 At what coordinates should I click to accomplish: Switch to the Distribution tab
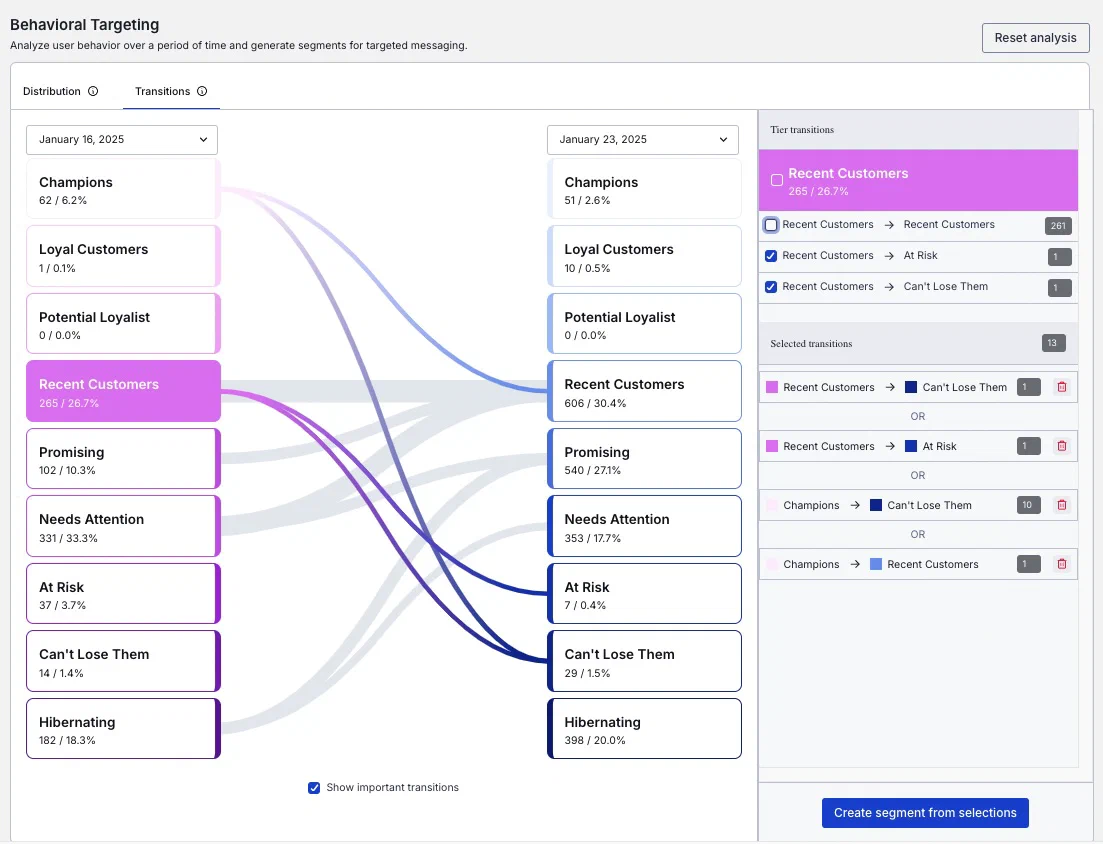(52, 91)
